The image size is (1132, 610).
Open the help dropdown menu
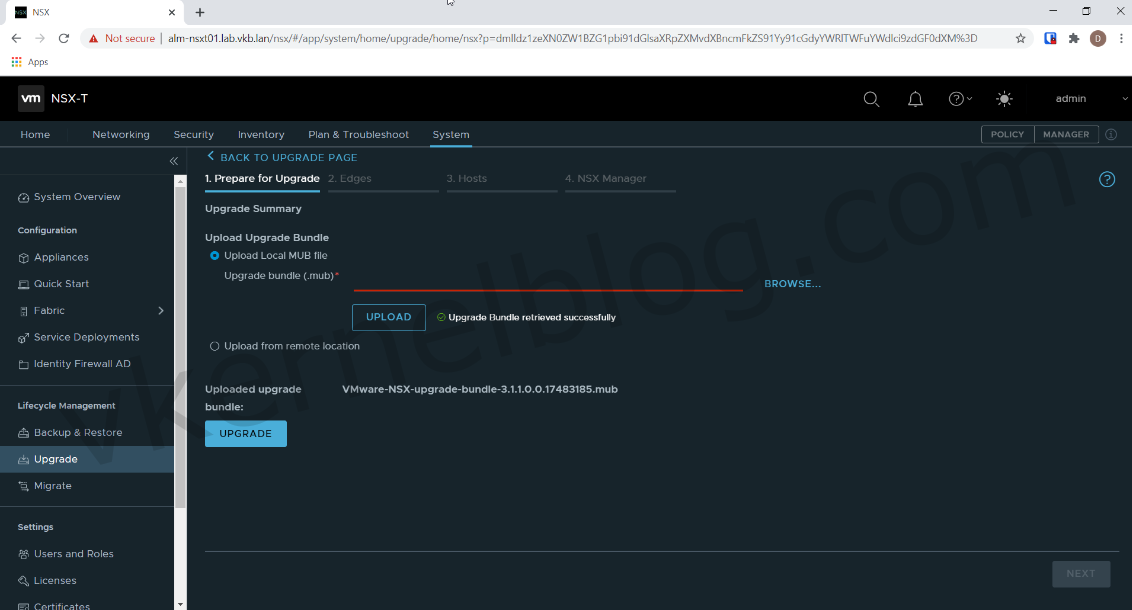959,98
